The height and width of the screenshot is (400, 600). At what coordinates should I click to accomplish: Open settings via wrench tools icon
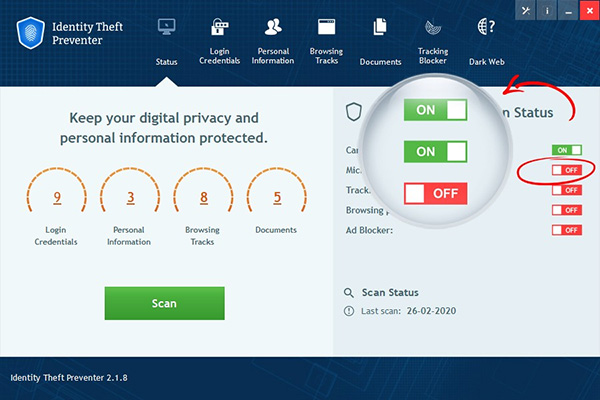pyautogui.click(x=525, y=11)
